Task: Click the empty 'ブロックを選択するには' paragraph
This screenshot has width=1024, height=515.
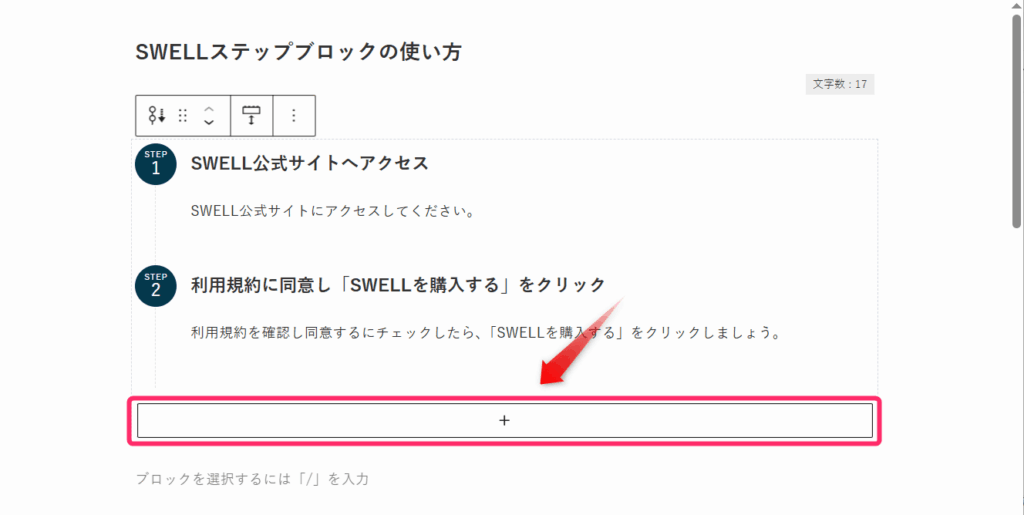Action: coord(252,479)
